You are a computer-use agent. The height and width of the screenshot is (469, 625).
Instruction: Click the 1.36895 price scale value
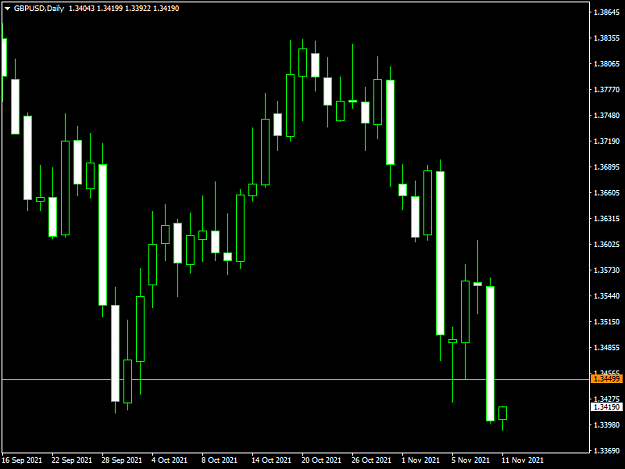click(607, 167)
